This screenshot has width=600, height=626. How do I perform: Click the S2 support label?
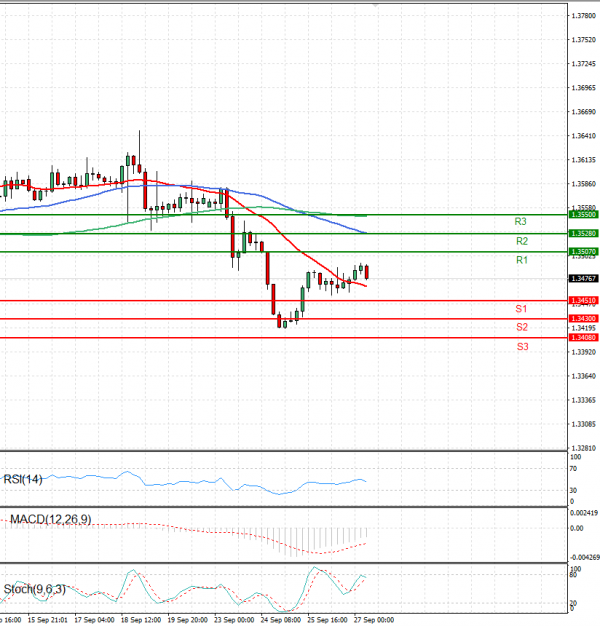pyautogui.click(x=522, y=327)
